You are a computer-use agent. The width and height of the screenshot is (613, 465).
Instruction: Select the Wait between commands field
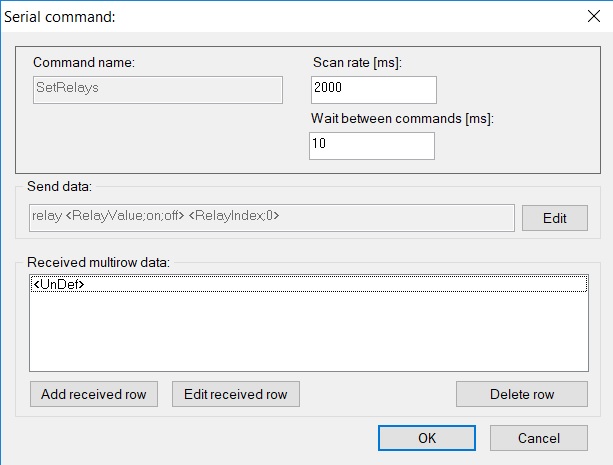(372, 146)
